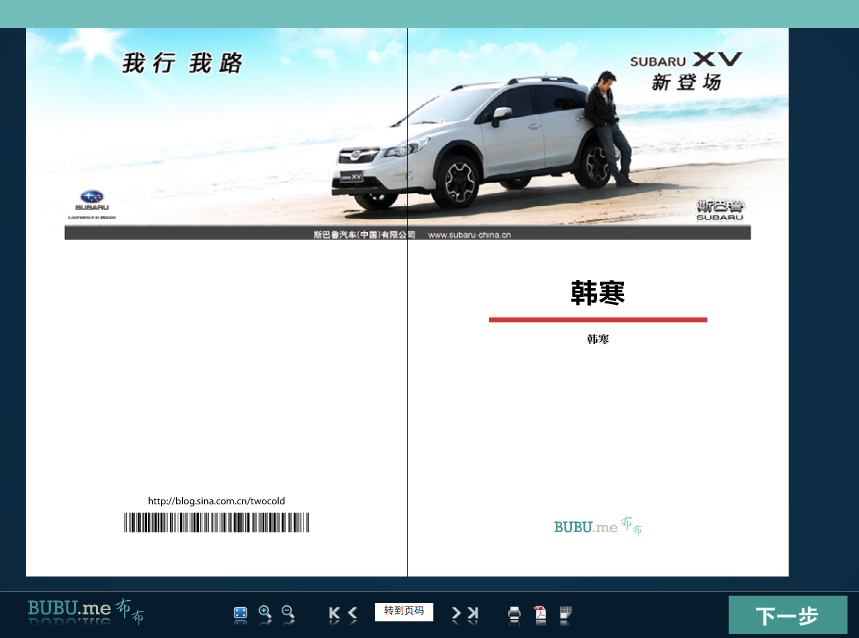
Task: Click the BUBU.me logo in bottom bar
Action: tap(85, 608)
